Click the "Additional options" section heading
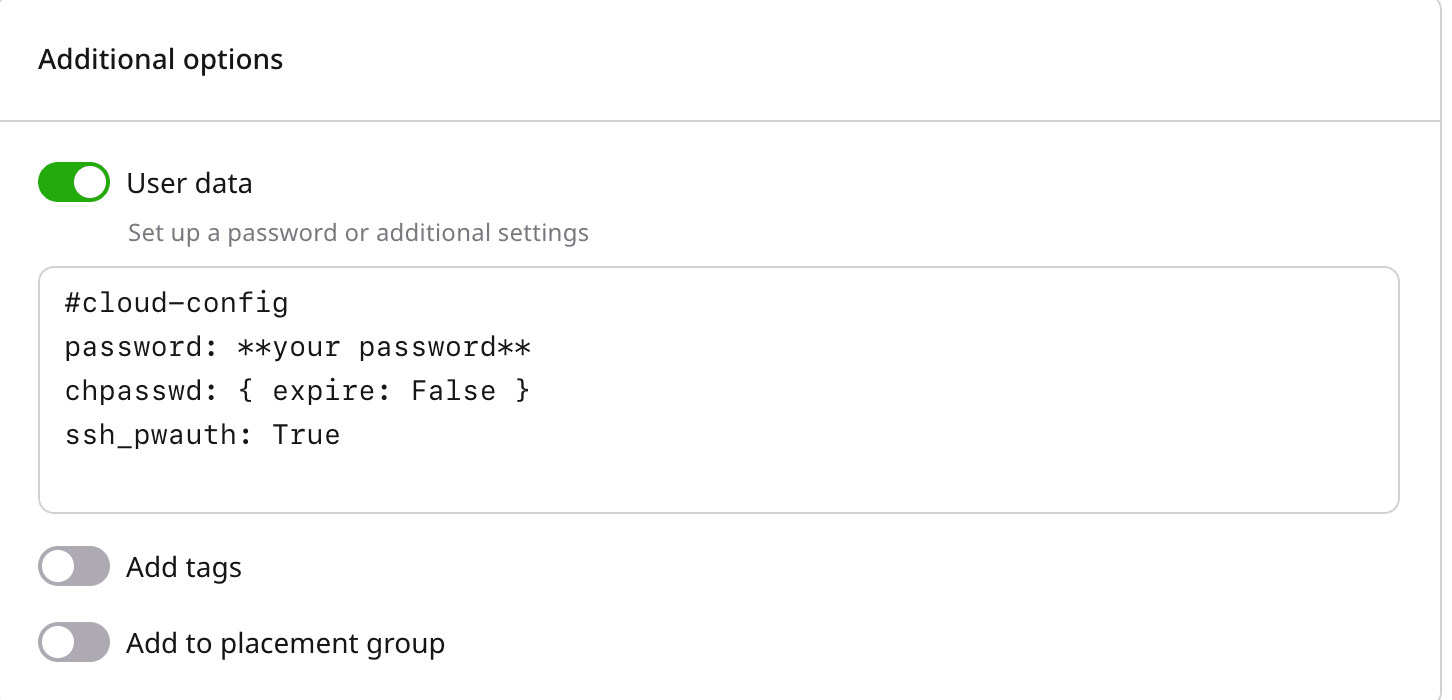The image size is (1452, 700). (x=161, y=60)
